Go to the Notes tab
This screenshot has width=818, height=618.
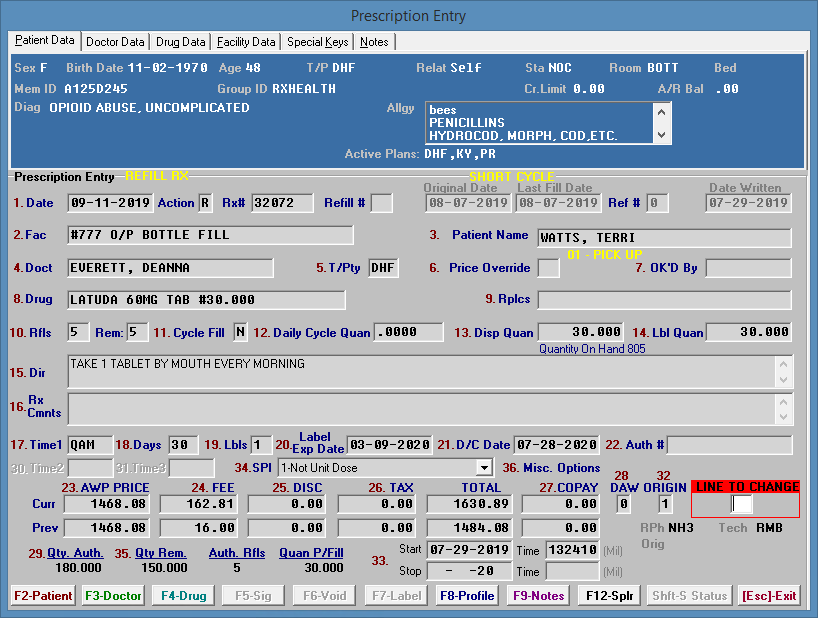point(374,42)
